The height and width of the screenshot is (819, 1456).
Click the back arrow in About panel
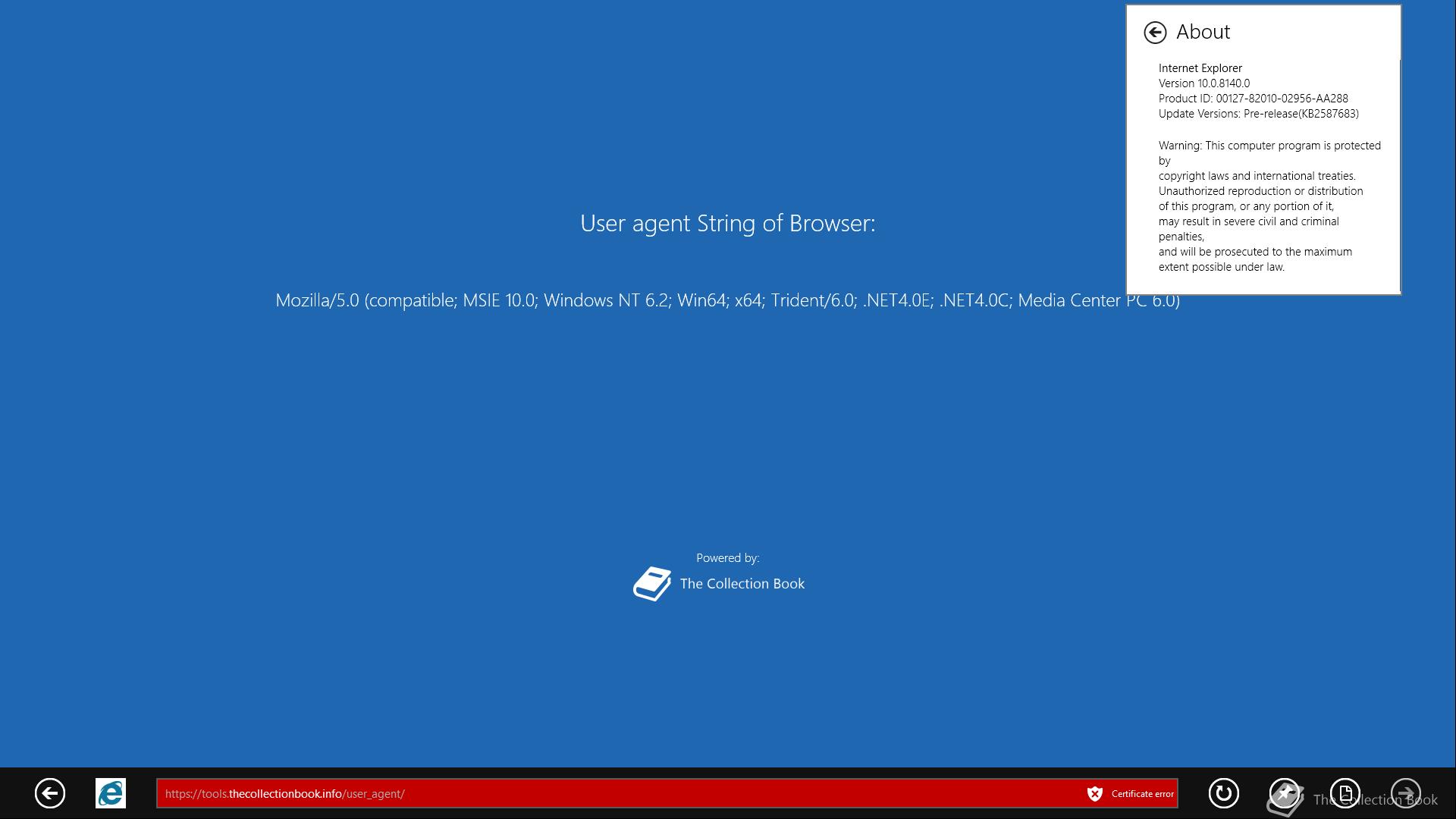click(1155, 32)
